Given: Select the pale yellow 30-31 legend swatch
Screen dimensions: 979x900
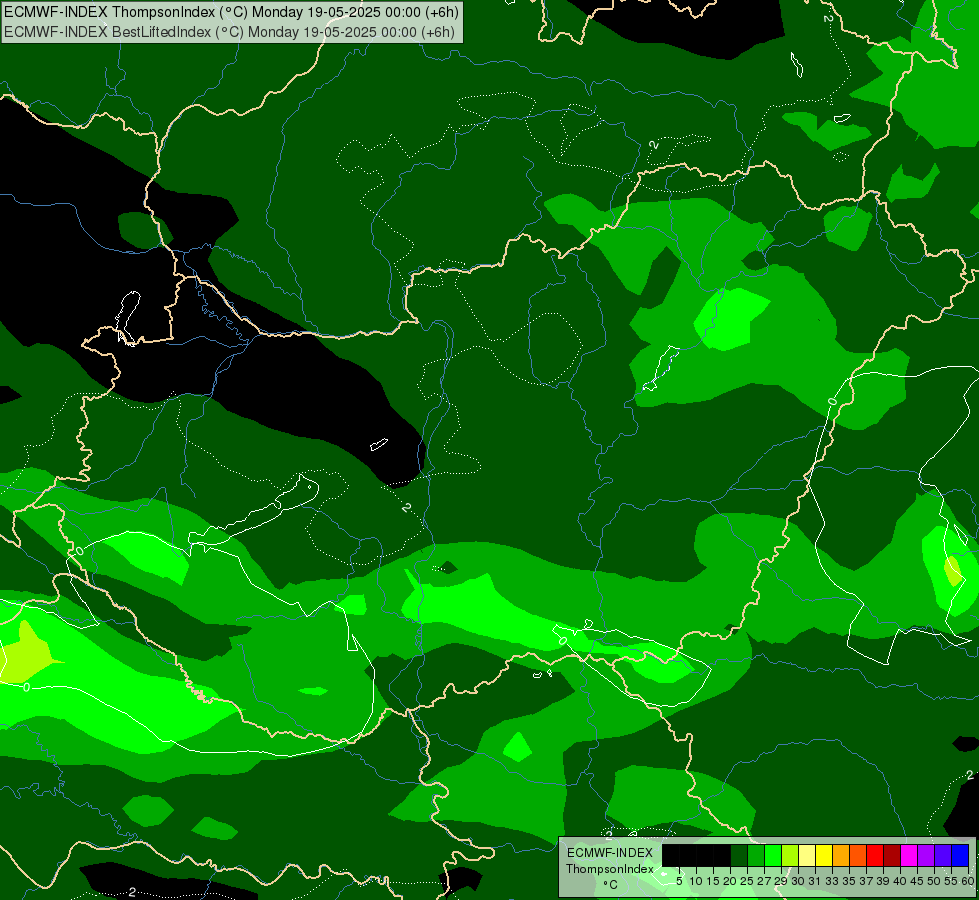Looking at the screenshot, I should [x=807, y=855].
